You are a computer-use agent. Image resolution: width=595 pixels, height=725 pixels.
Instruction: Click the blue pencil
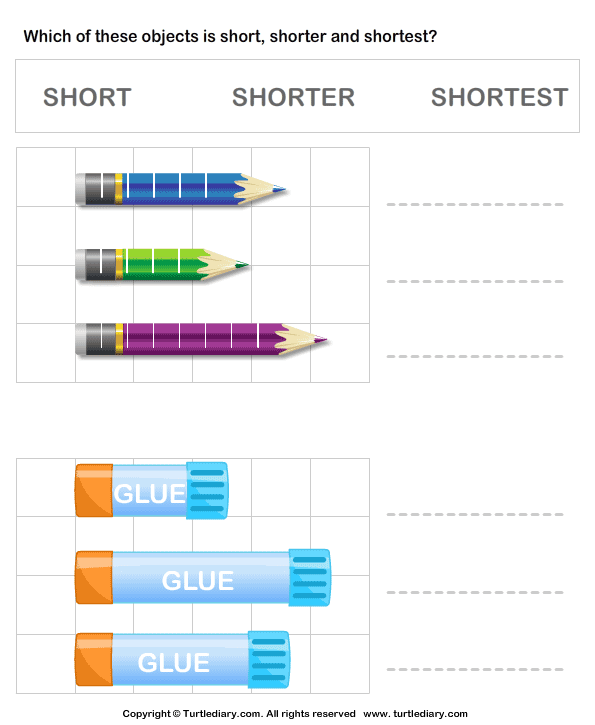181,189
